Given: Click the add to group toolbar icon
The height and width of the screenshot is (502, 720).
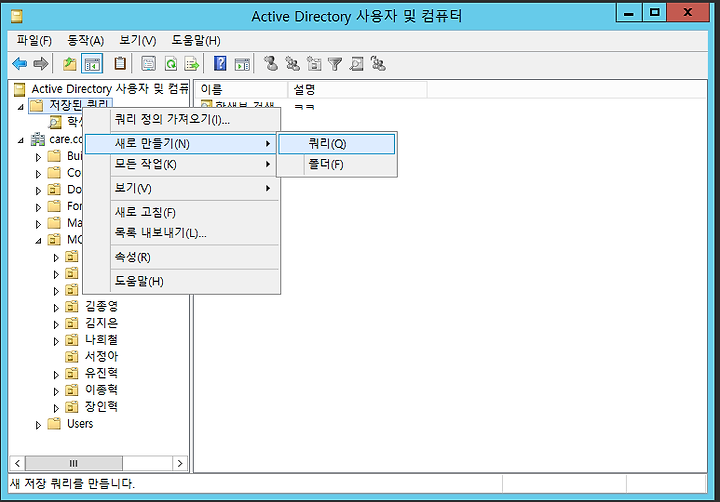Looking at the screenshot, I should (378, 64).
